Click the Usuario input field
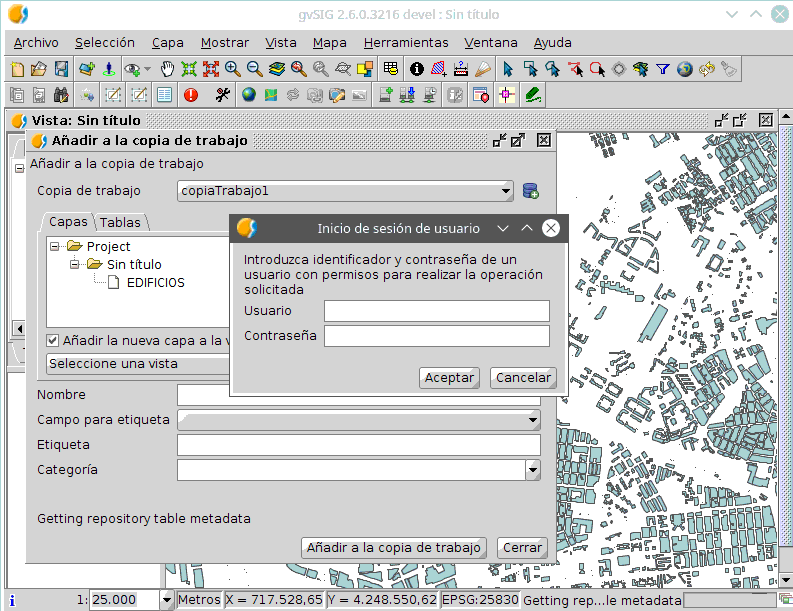Image resolution: width=793 pixels, height=611 pixels. point(436,311)
